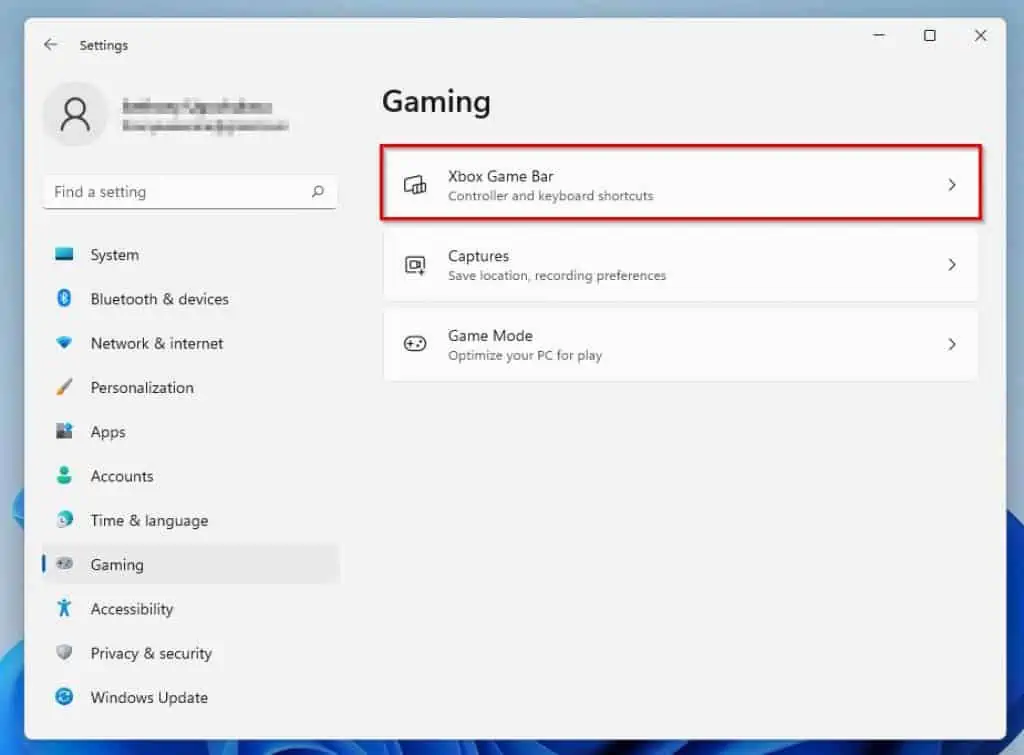
Task: Click the Personalization paintbrush icon
Action: click(65, 387)
